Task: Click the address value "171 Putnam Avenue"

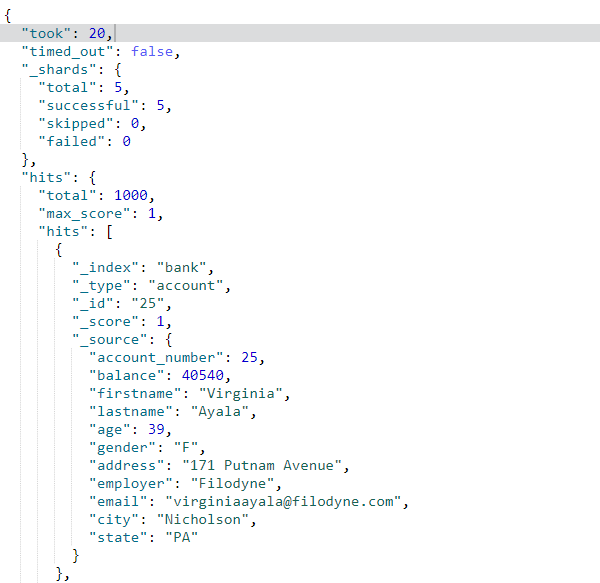Action: point(262,465)
